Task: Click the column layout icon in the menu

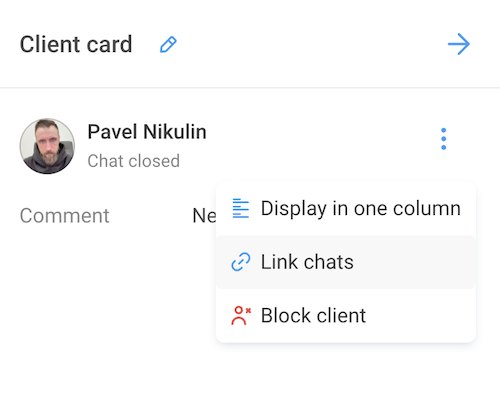Action: (x=241, y=208)
